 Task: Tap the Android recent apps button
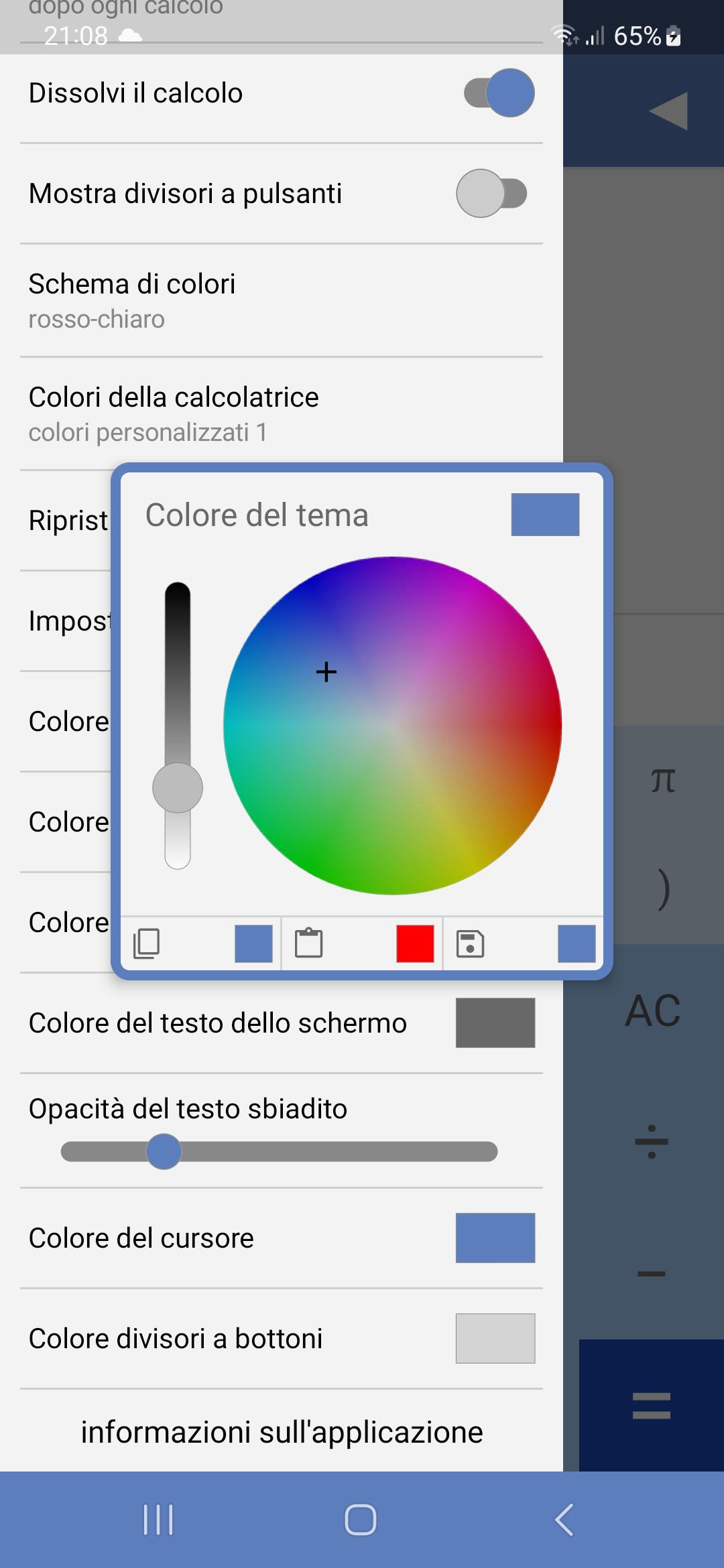158,1520
